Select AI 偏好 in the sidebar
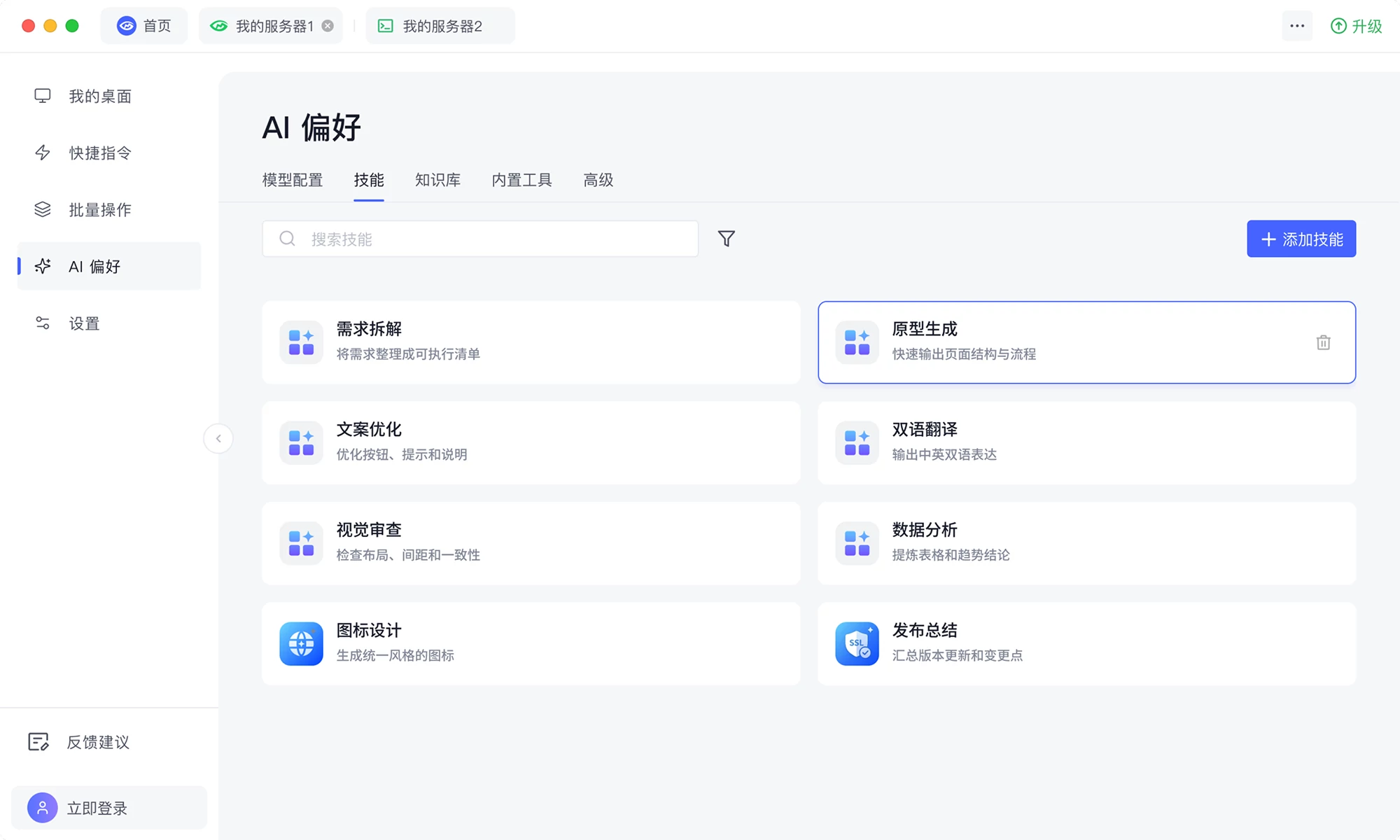This screenshot has height=840, width=1400. pos(108,266)
